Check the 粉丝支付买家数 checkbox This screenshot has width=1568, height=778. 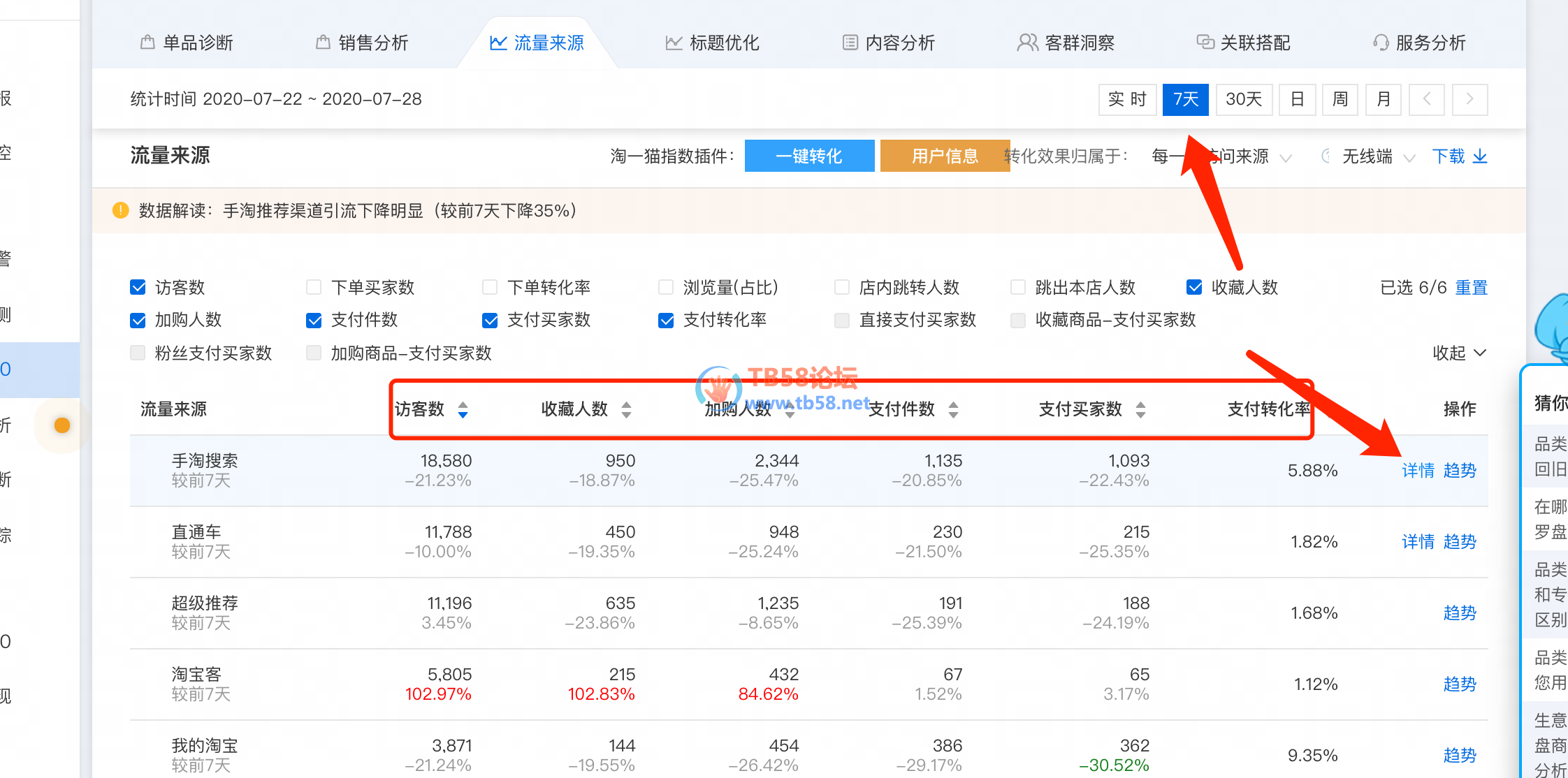click(x=138, y=353)
